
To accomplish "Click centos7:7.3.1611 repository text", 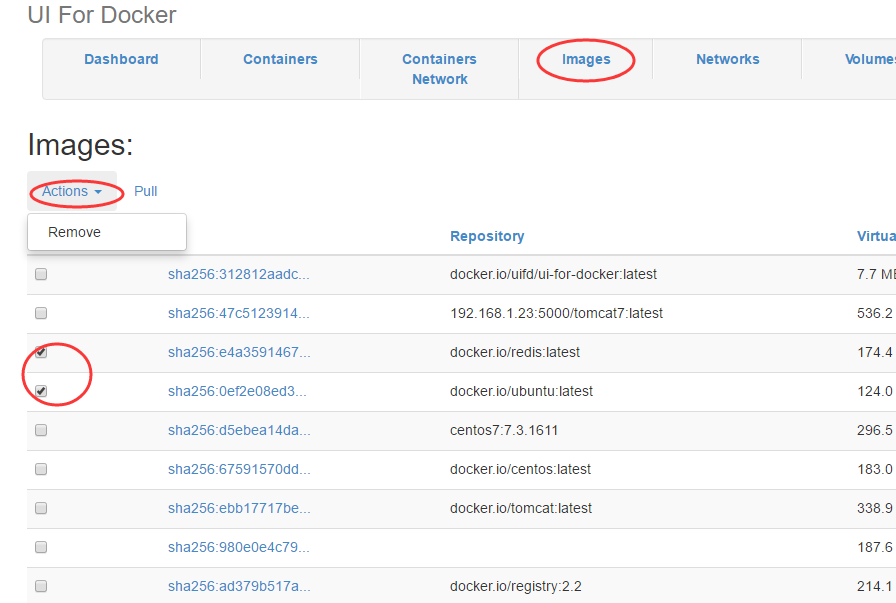I will click(x=504, y=430).
